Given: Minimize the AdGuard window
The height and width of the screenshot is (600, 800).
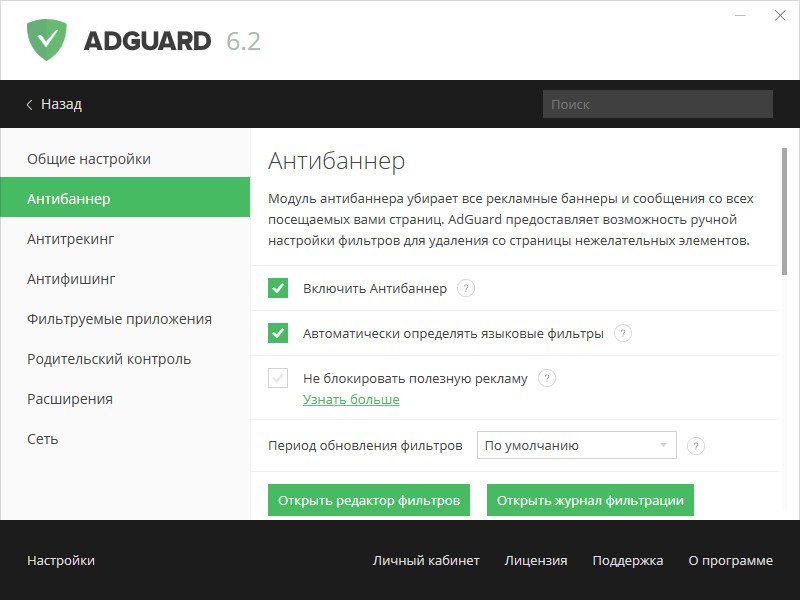Looking at the screenshot, I should click(x=740, y=15).
